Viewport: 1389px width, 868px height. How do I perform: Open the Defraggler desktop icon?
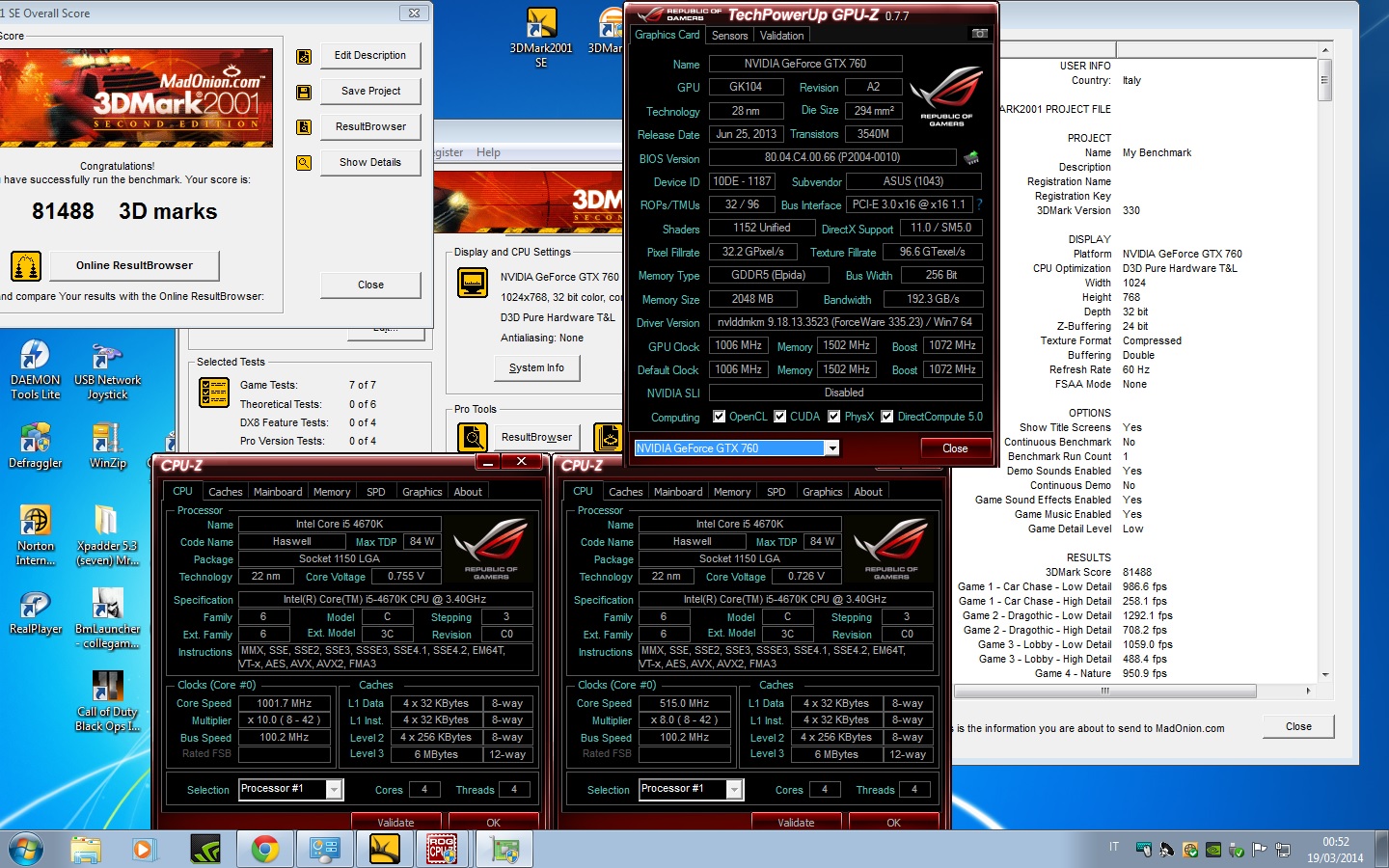(x=36, y=447)
